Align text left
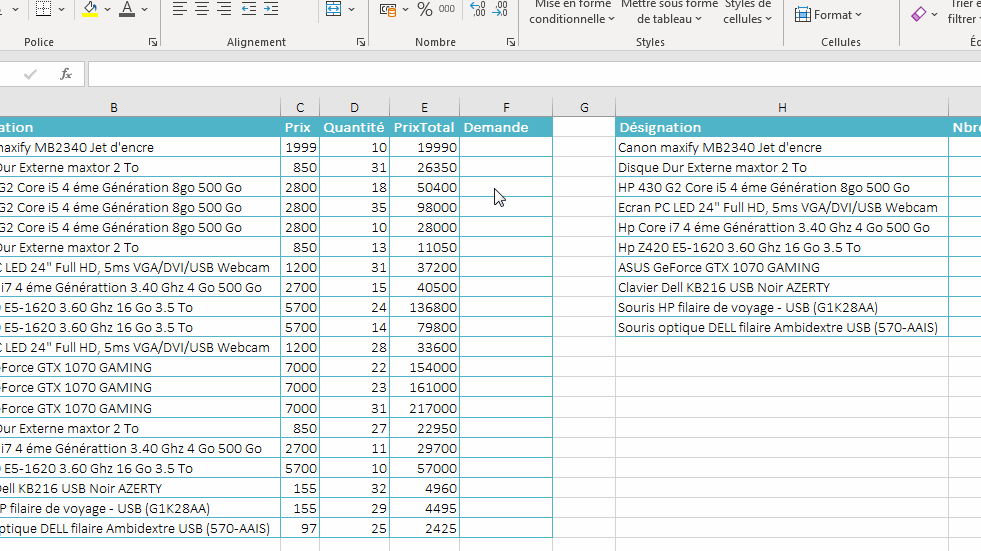981x551 pixels. point(180,9)
